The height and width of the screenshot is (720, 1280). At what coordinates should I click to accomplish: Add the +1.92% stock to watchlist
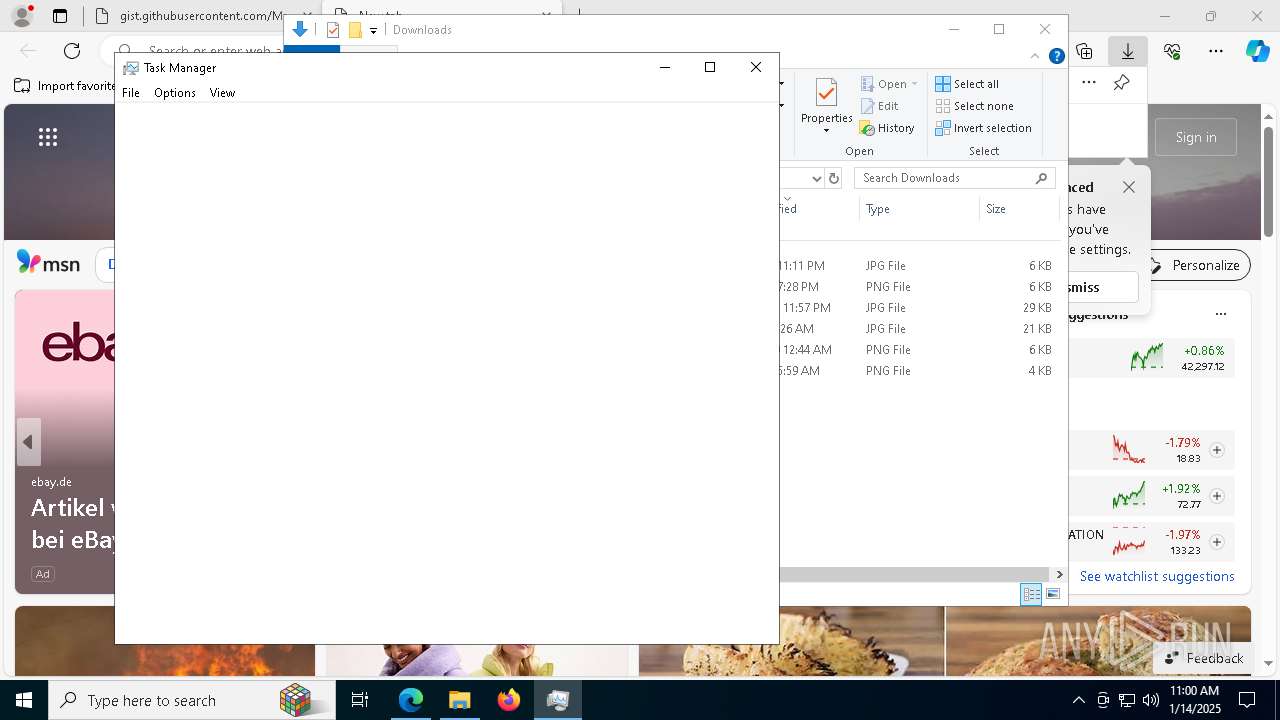(1217, 496)
